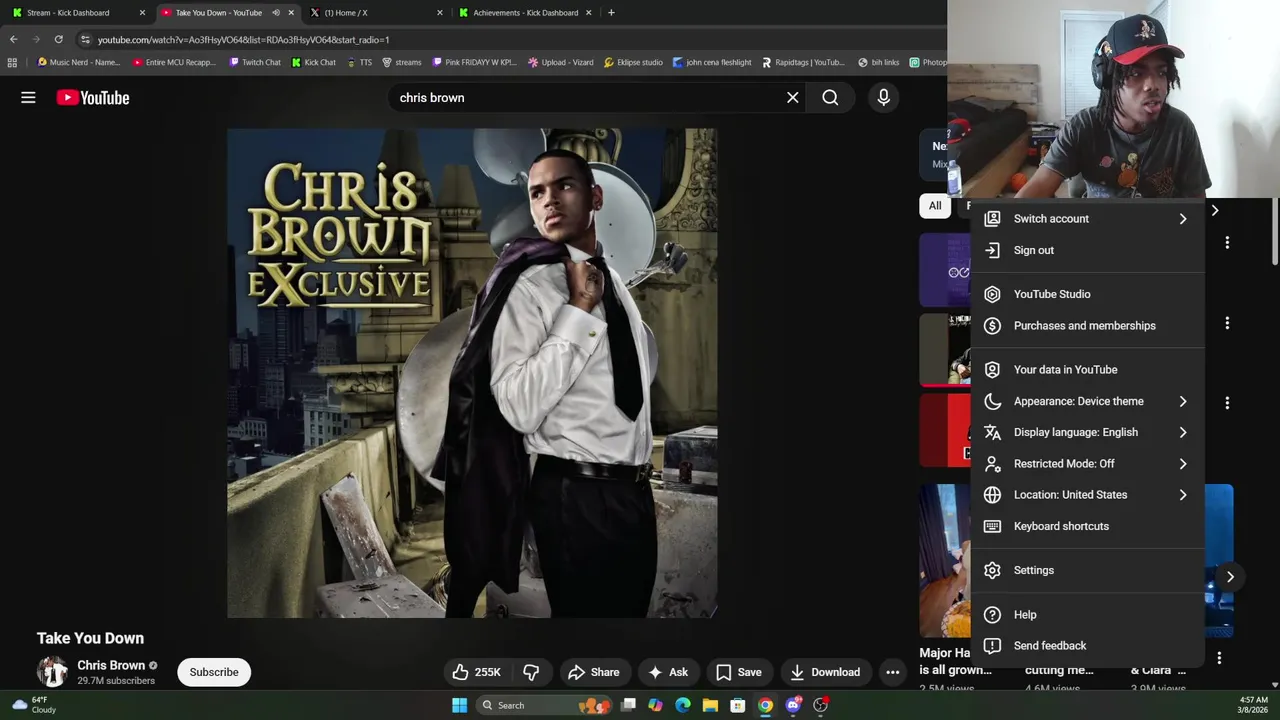Viewport: 1280px width, 720px height.
Task: Expand Location: United States options
Action: click(x=1087, y=494)
